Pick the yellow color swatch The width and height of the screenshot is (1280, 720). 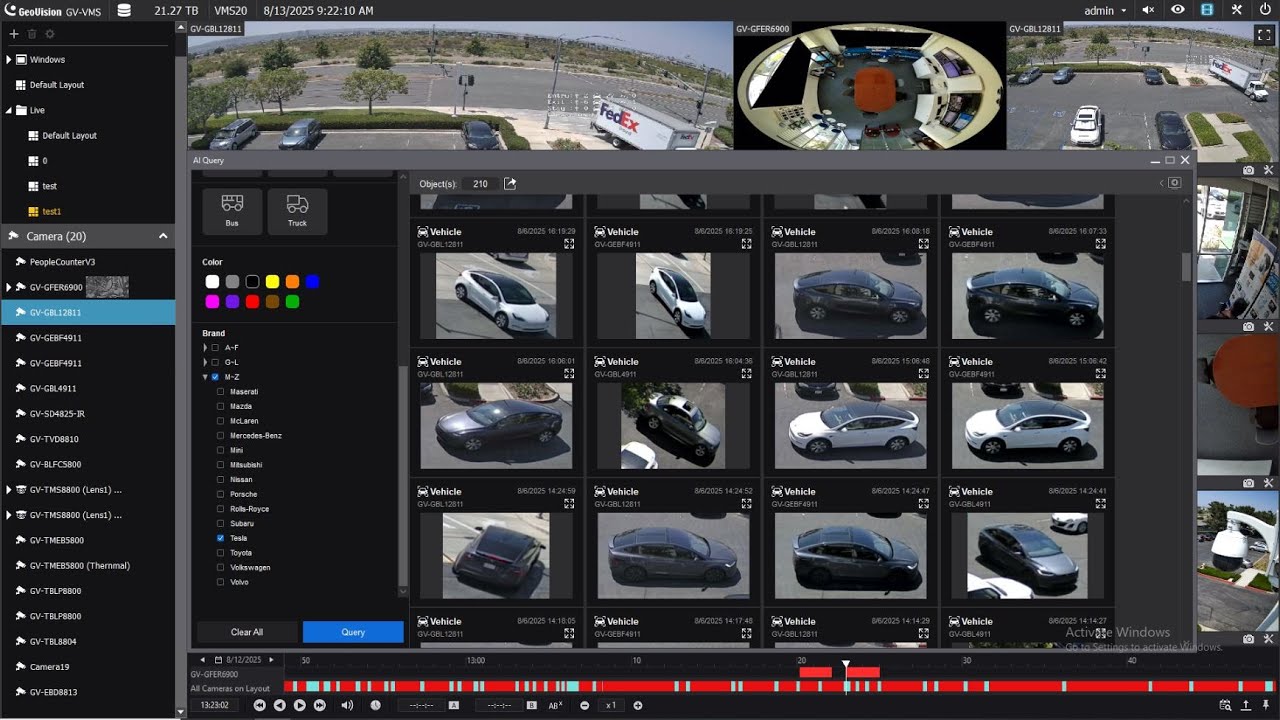coord(272,282)
